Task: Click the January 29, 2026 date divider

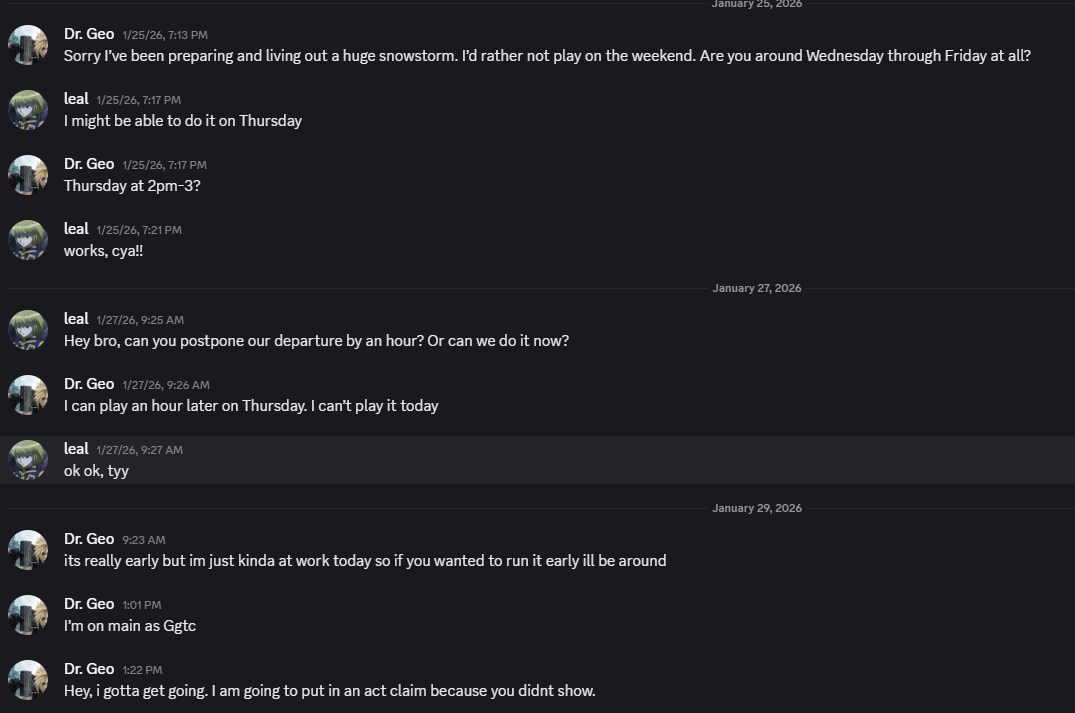Action: point(757,508)
